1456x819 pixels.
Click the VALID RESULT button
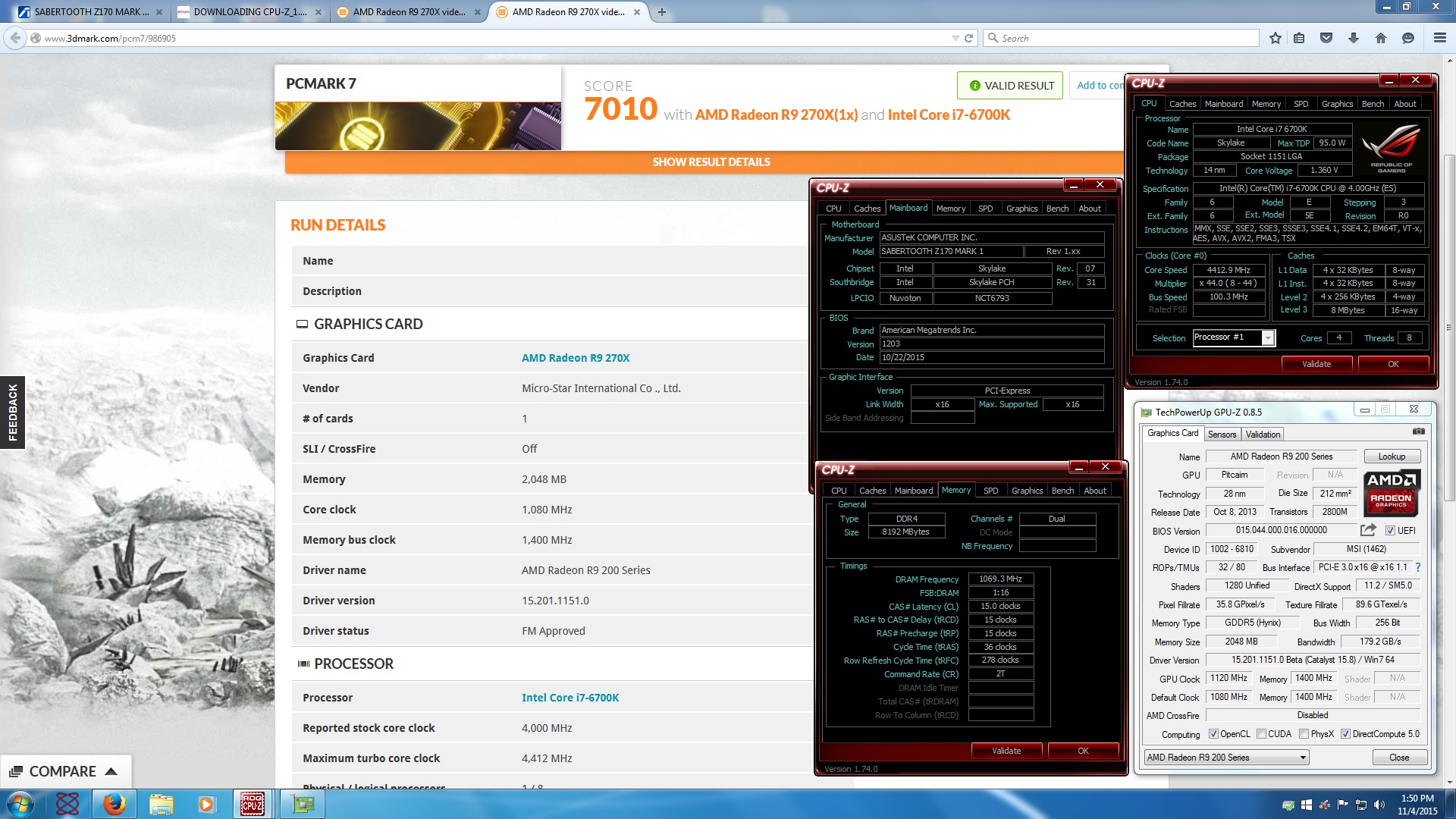[x=1011, y=86]
